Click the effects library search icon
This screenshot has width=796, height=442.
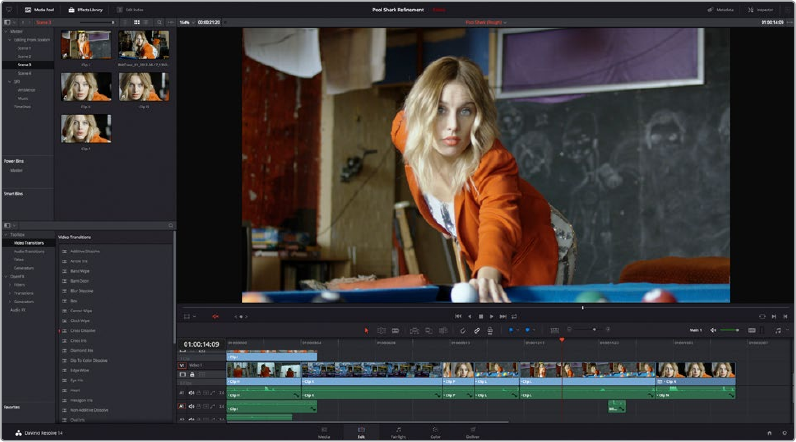tap(171, 225)
